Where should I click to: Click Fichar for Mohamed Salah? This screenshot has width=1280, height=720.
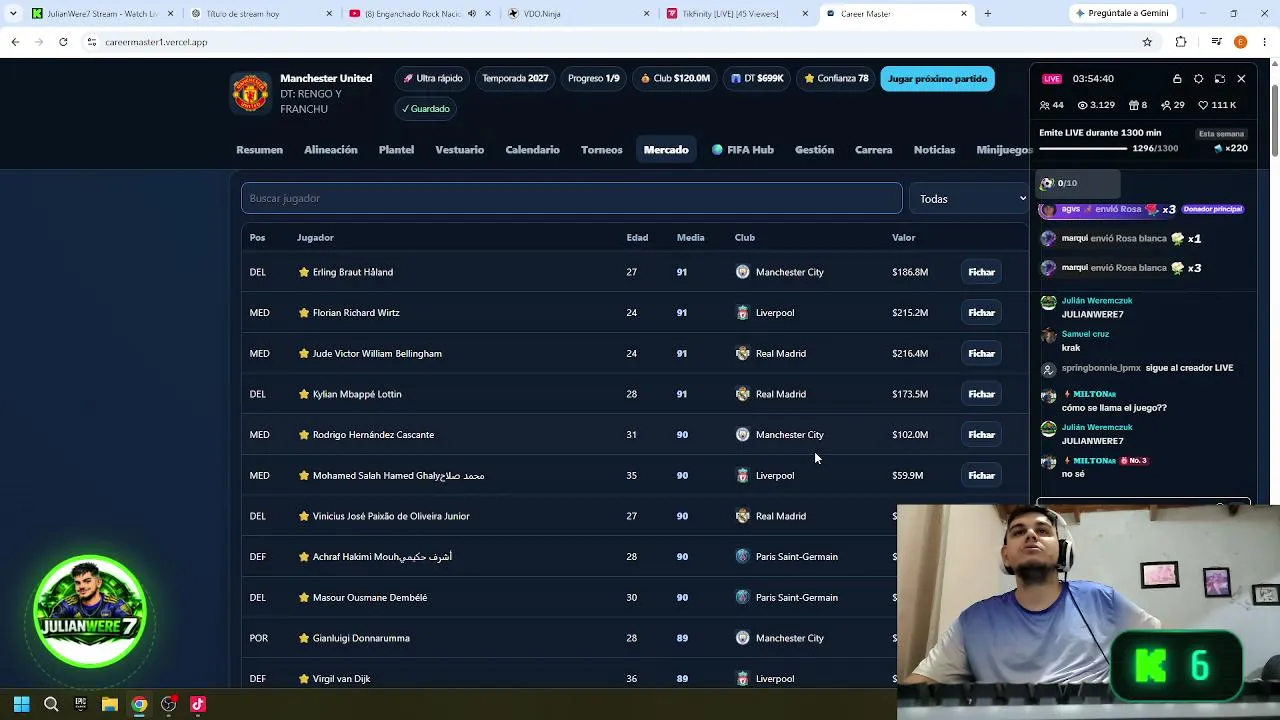pyautogui.click(x=981, y=476)
